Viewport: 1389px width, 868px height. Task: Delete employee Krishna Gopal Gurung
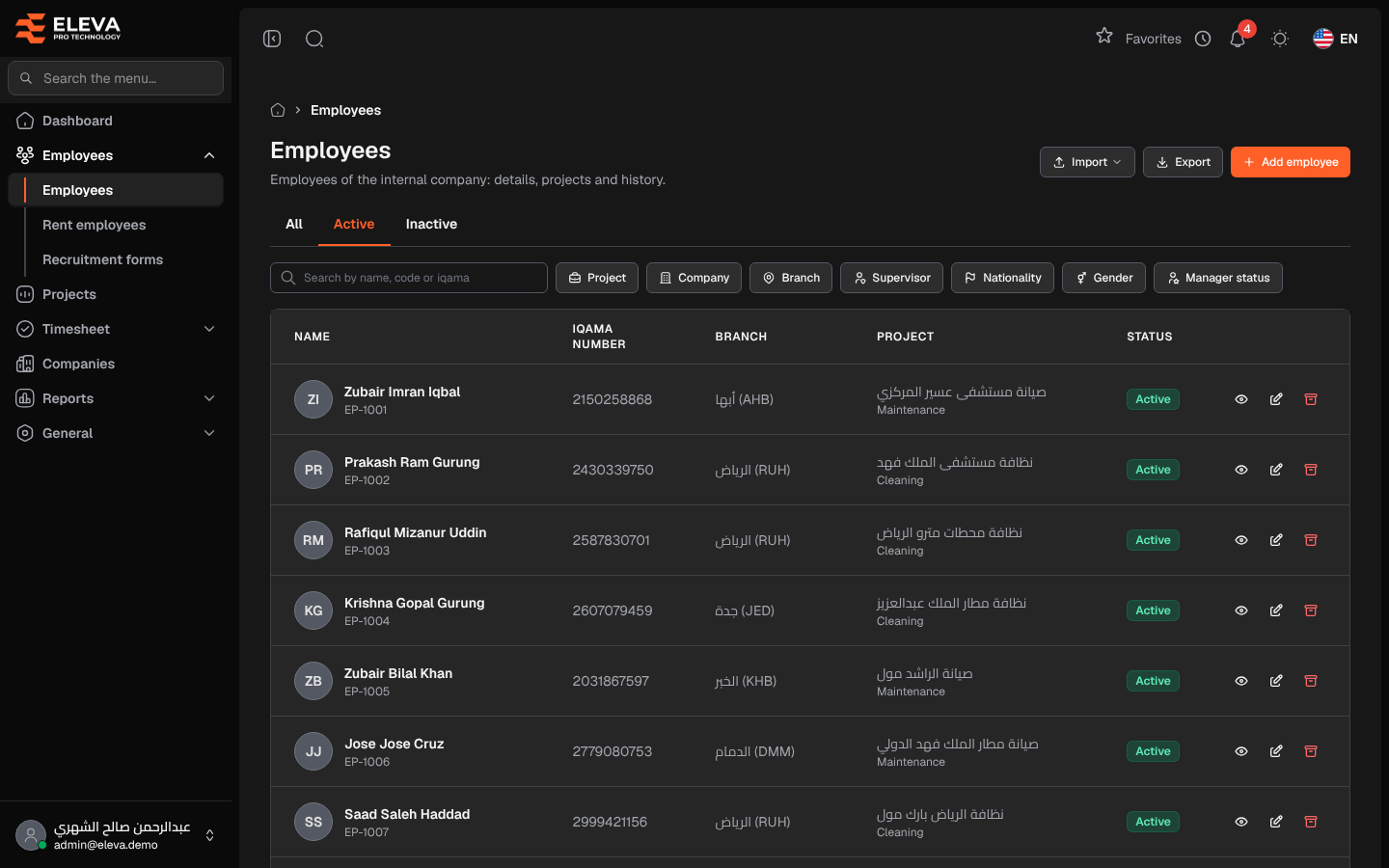click(1311, 610)
